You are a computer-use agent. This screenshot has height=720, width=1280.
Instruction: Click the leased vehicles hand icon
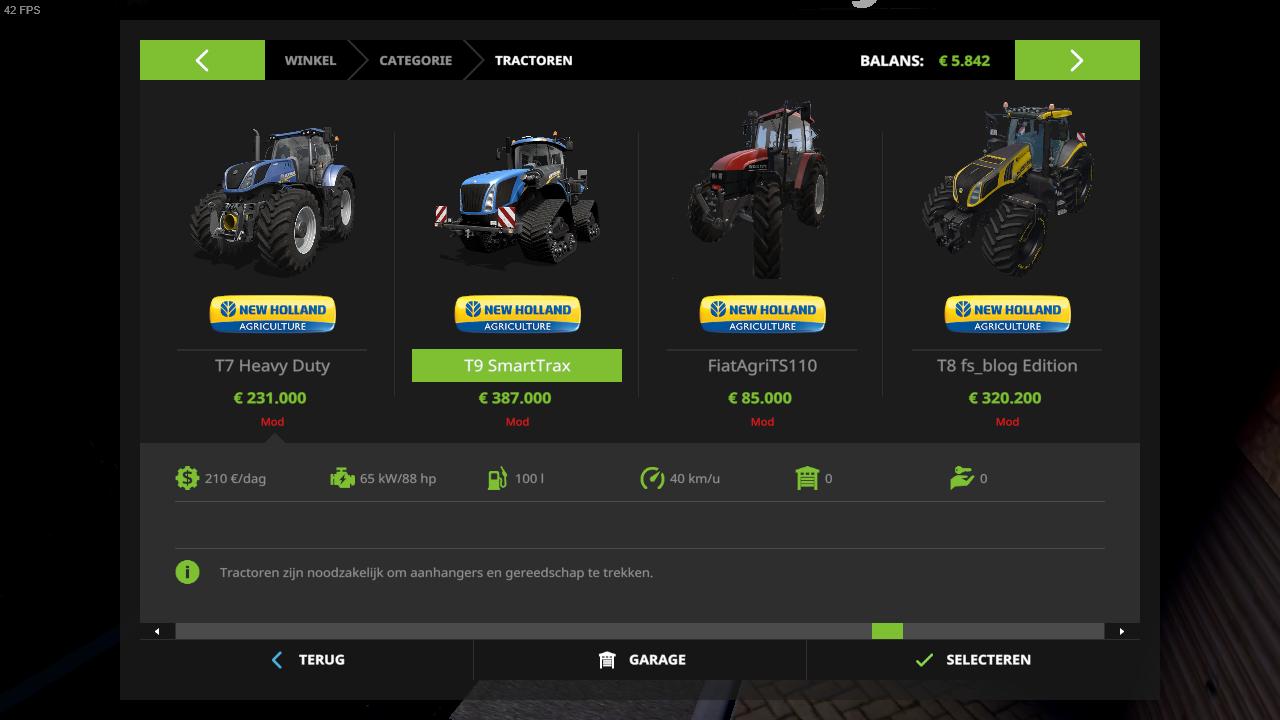[x=962, y=478]
